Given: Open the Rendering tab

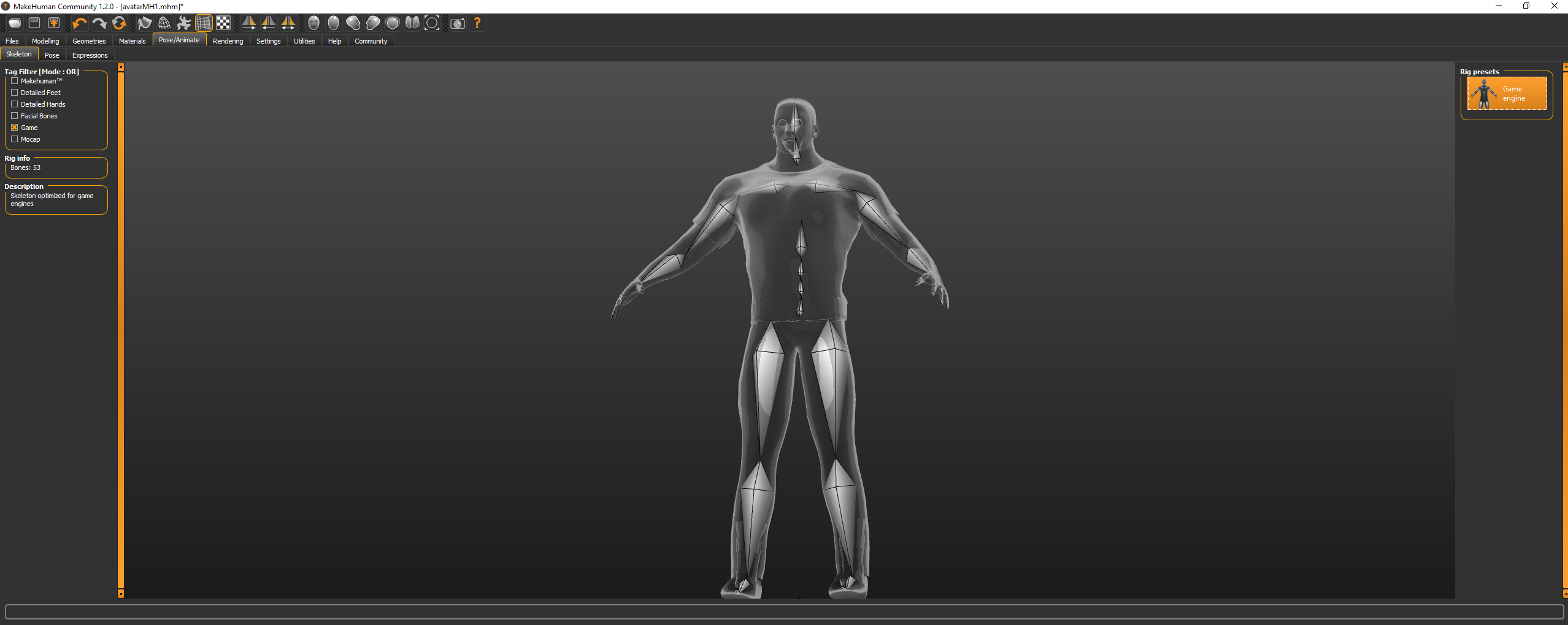Looking at the screenshot, I should (228, 41).
